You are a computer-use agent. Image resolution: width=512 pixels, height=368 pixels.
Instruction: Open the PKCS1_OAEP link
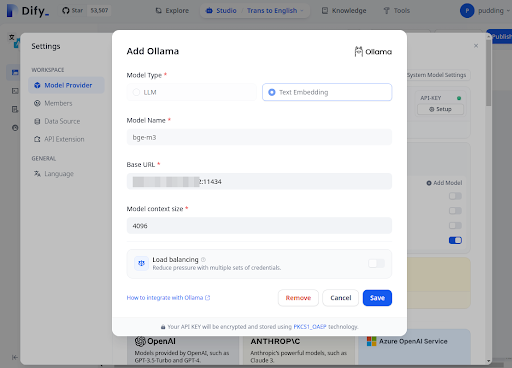tap(310, 327)
